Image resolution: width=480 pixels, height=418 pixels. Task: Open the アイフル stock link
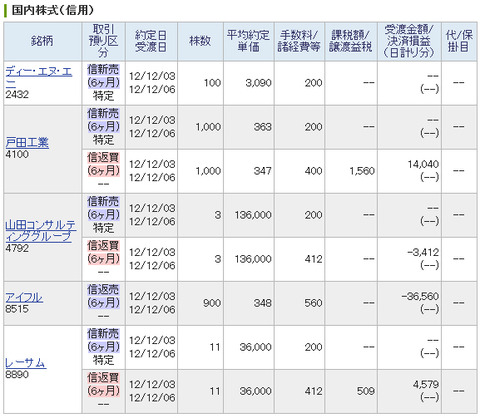click(24, 297)
